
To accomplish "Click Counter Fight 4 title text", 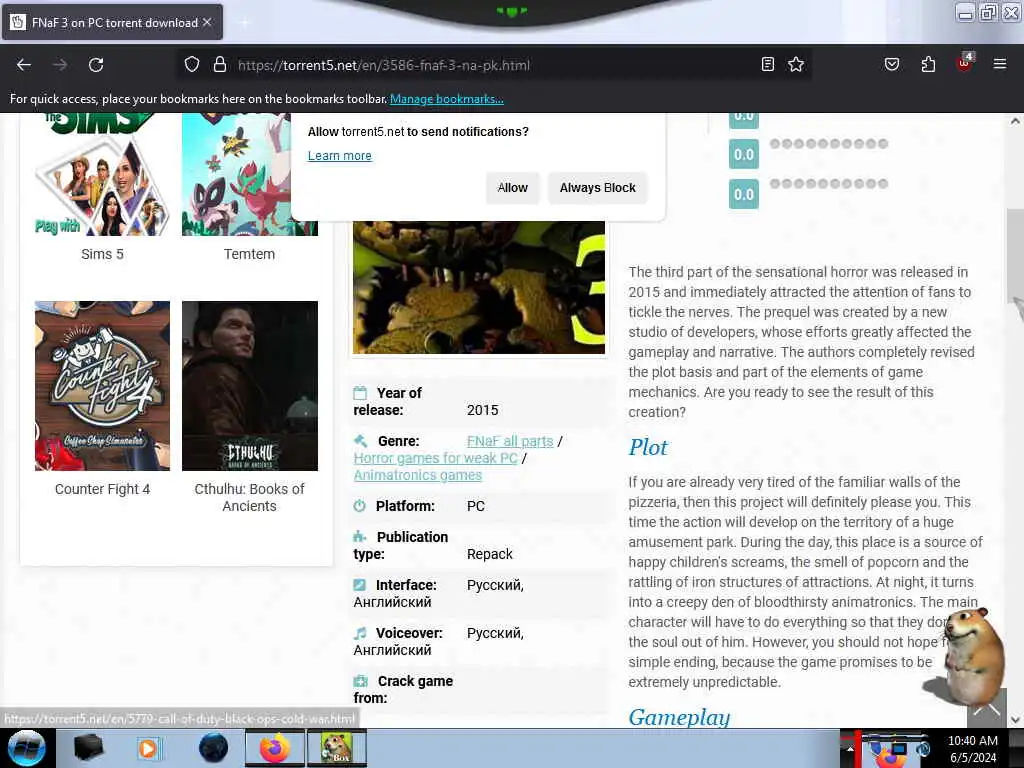I will (102, 489).
